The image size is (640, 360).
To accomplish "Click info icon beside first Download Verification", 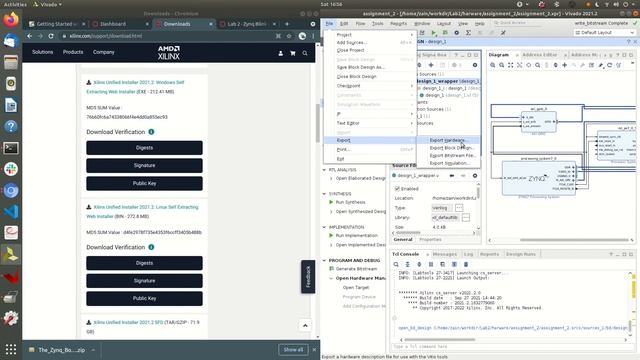I will (x=151, y=132).
